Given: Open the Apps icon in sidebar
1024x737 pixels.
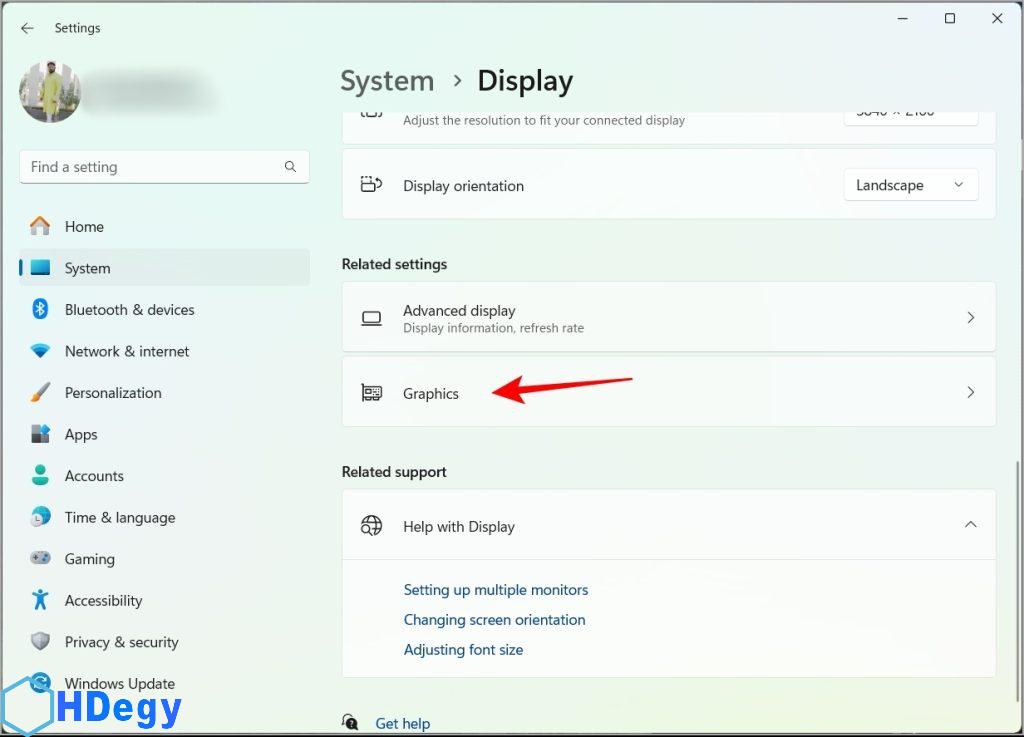Looking at the screenshot, I should tap(40, 434).
